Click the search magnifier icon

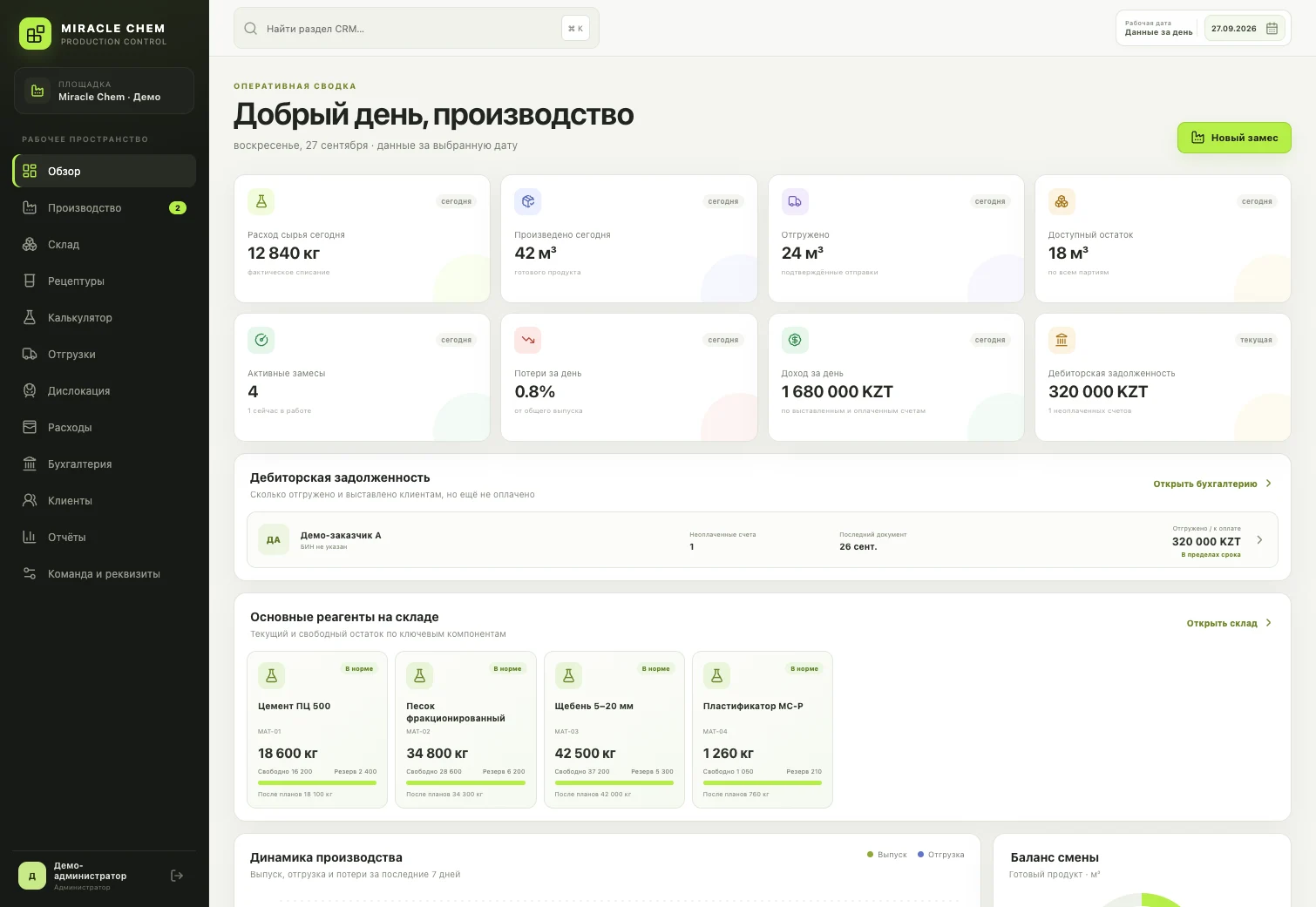click(x=250, y=29)
